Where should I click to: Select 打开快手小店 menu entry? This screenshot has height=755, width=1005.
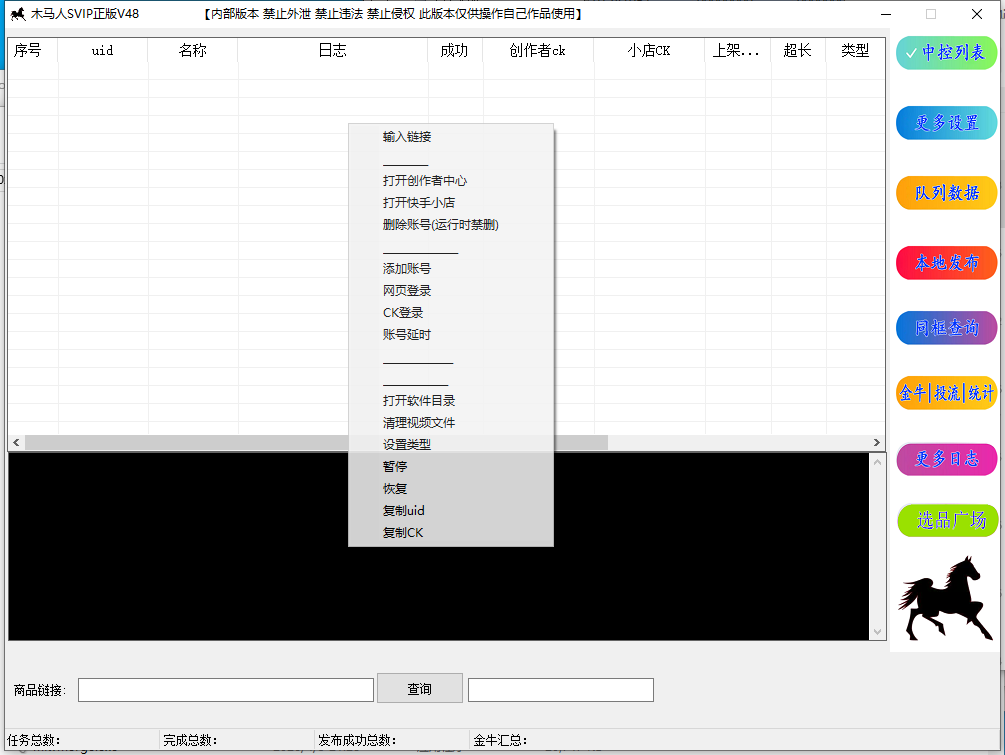[451, 203]
